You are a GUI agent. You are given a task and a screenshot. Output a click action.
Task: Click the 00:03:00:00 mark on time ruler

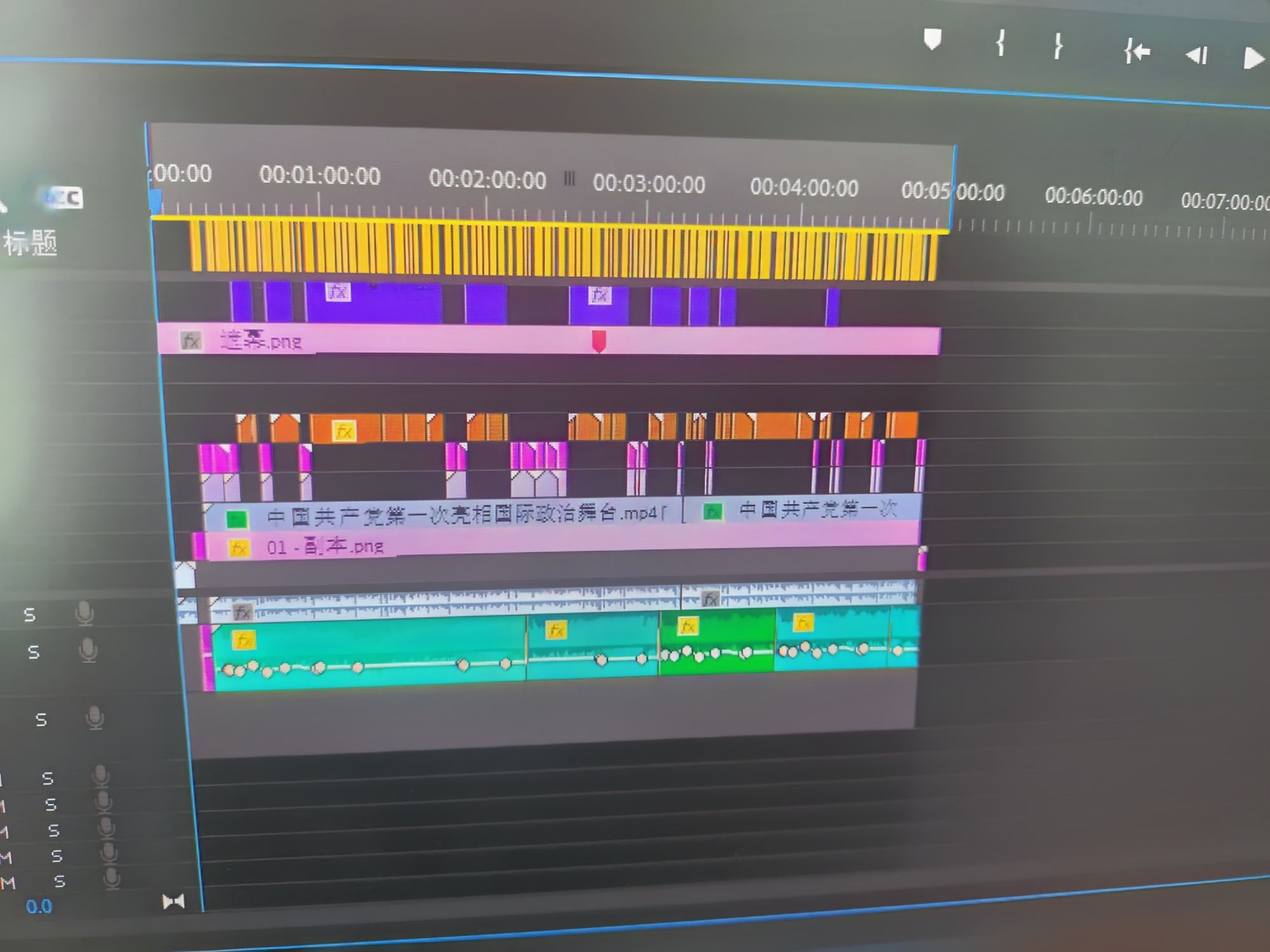coord(648,185)
